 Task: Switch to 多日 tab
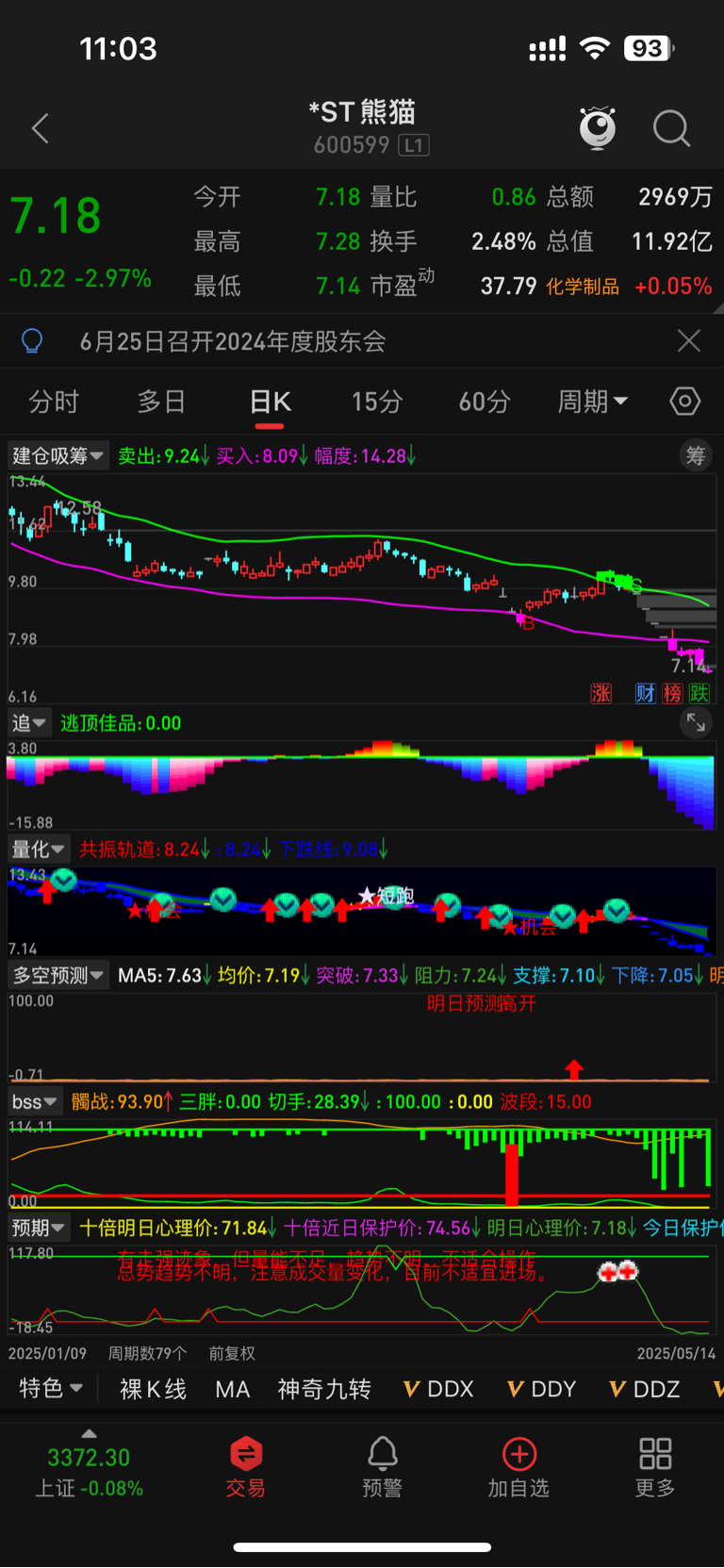[161, 402]
